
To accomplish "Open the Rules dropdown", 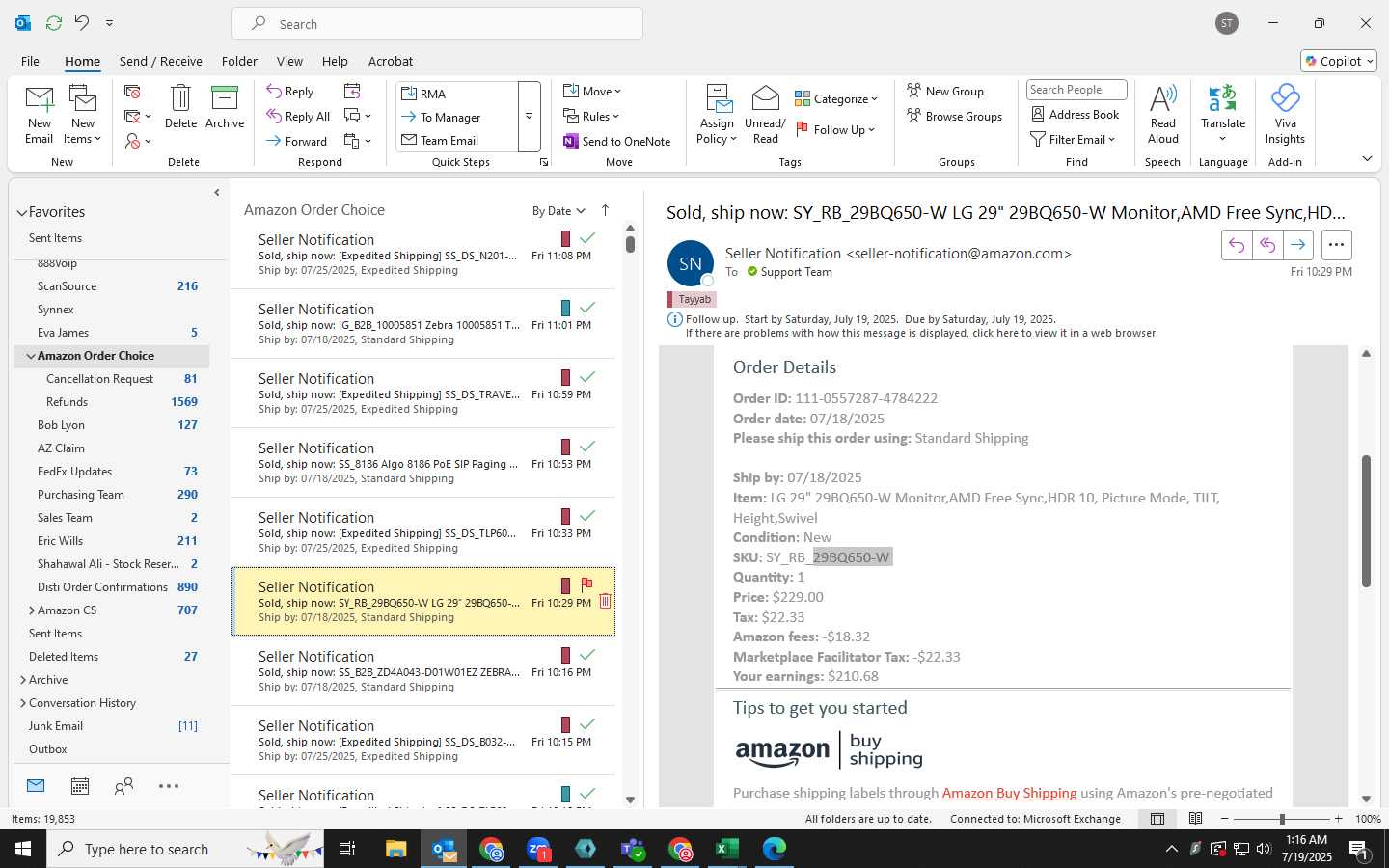I will pyautogui.click(x=591, y=116).
